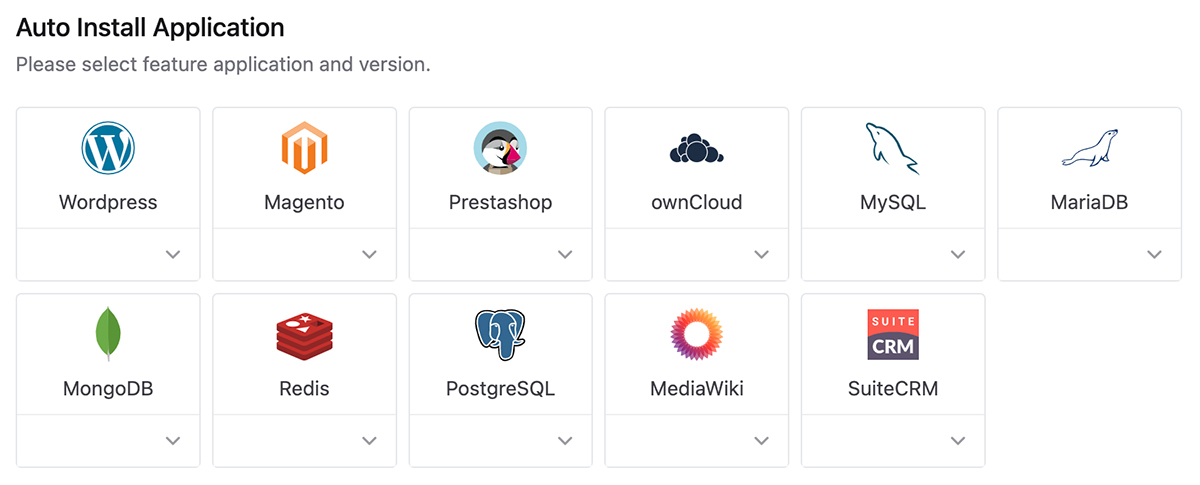Pick the MariaDB seal icon
Screen dimensions: 1200x485
pos(1090,149)
